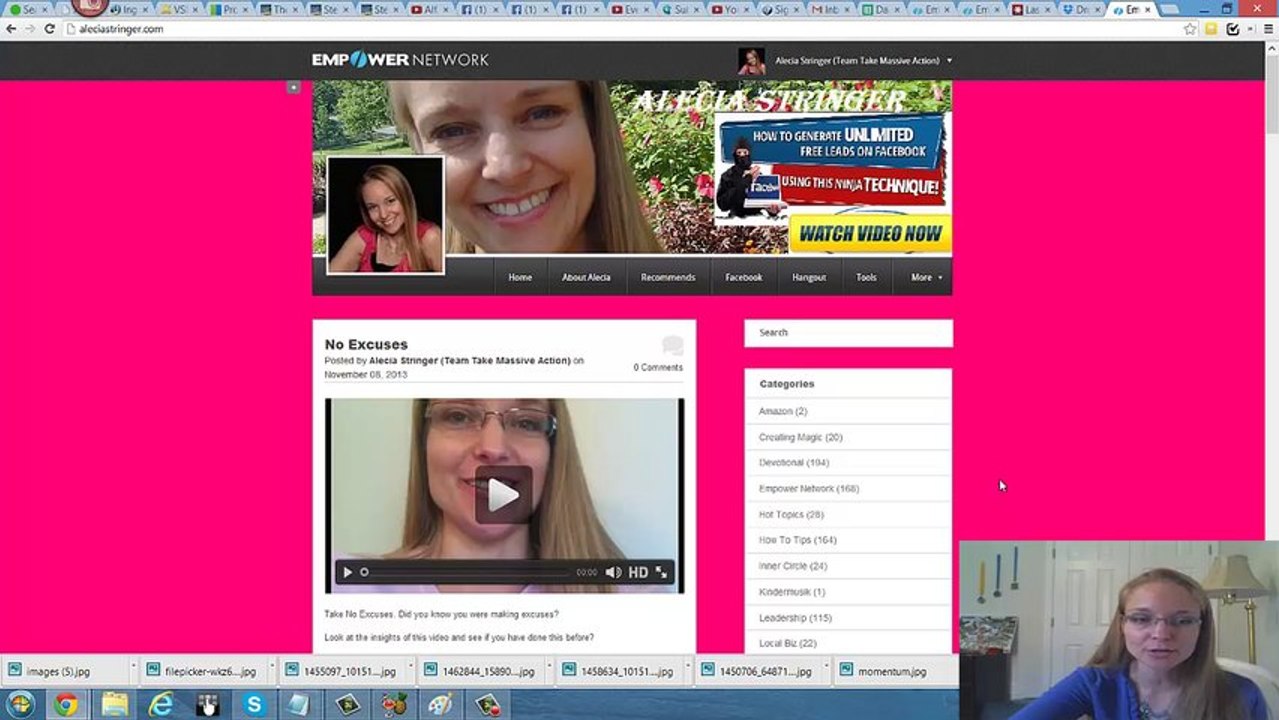Click the Empower Network logo
This screenshot has height=720, width=1279.
400,59
